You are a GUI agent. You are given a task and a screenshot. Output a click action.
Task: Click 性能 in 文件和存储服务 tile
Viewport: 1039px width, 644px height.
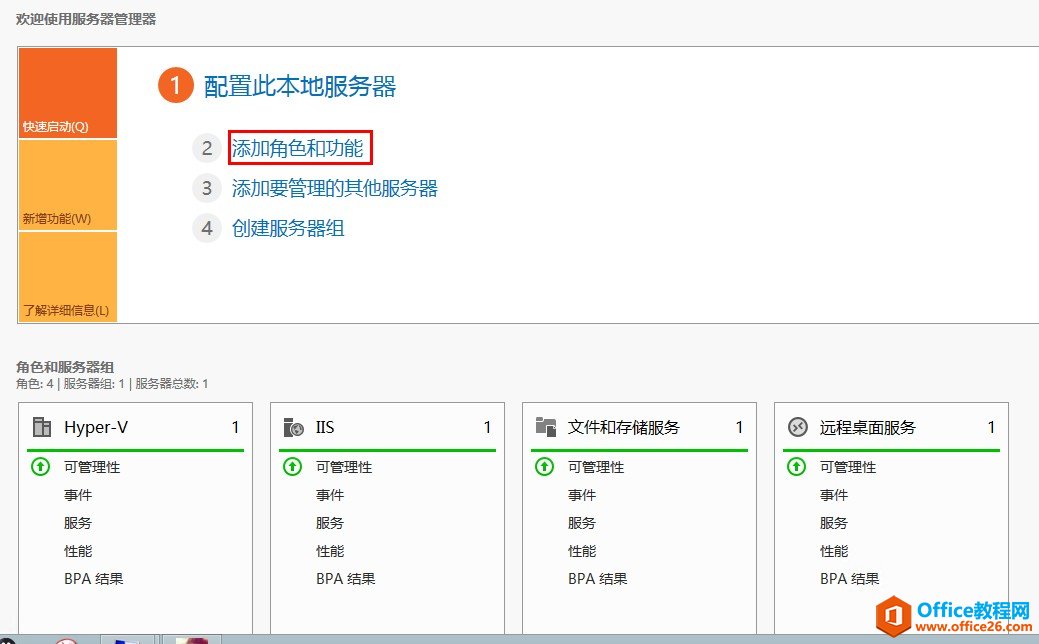(x=582, y=551)
